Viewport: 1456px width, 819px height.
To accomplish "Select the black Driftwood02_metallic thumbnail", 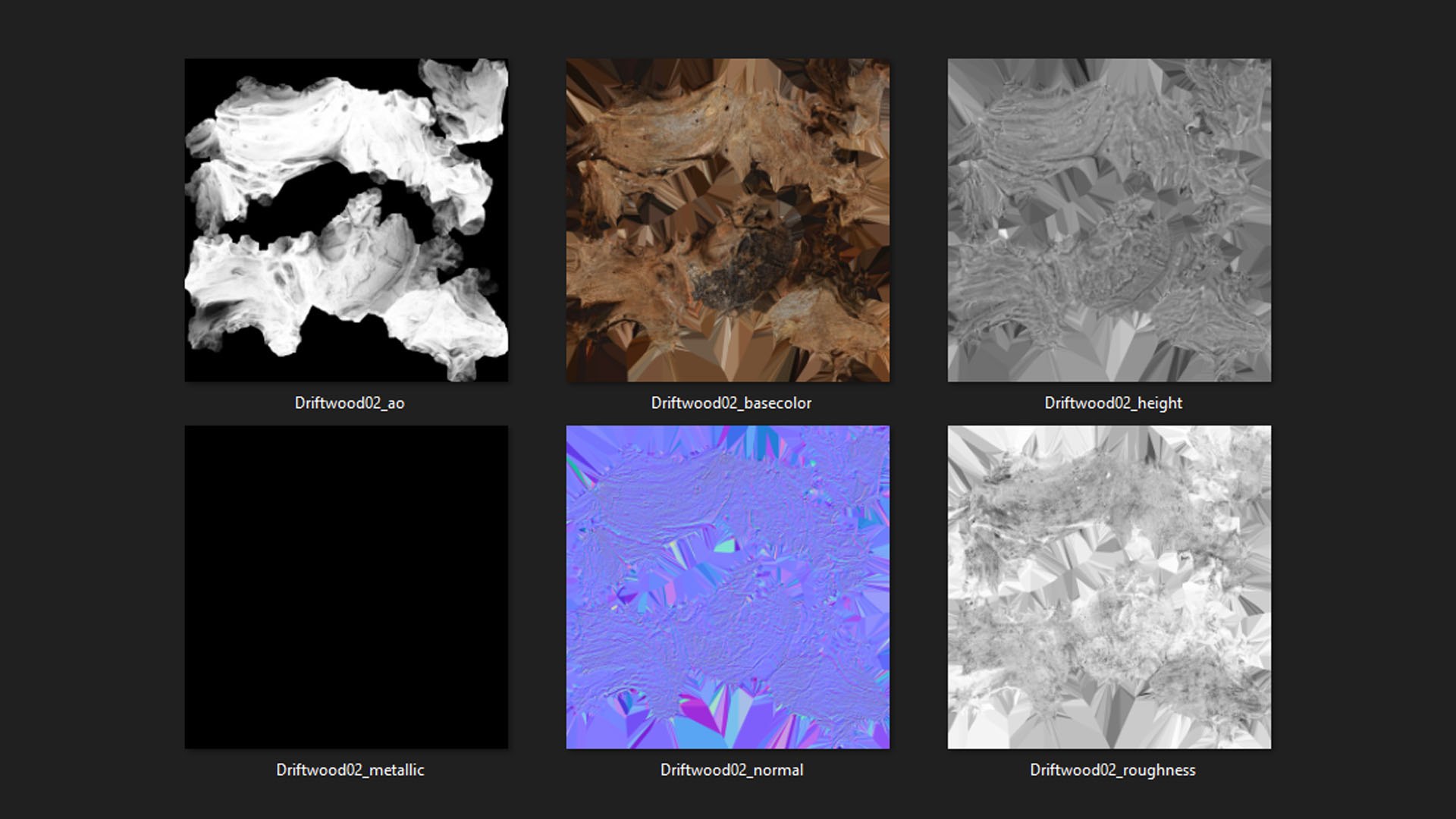I will 347,587.
